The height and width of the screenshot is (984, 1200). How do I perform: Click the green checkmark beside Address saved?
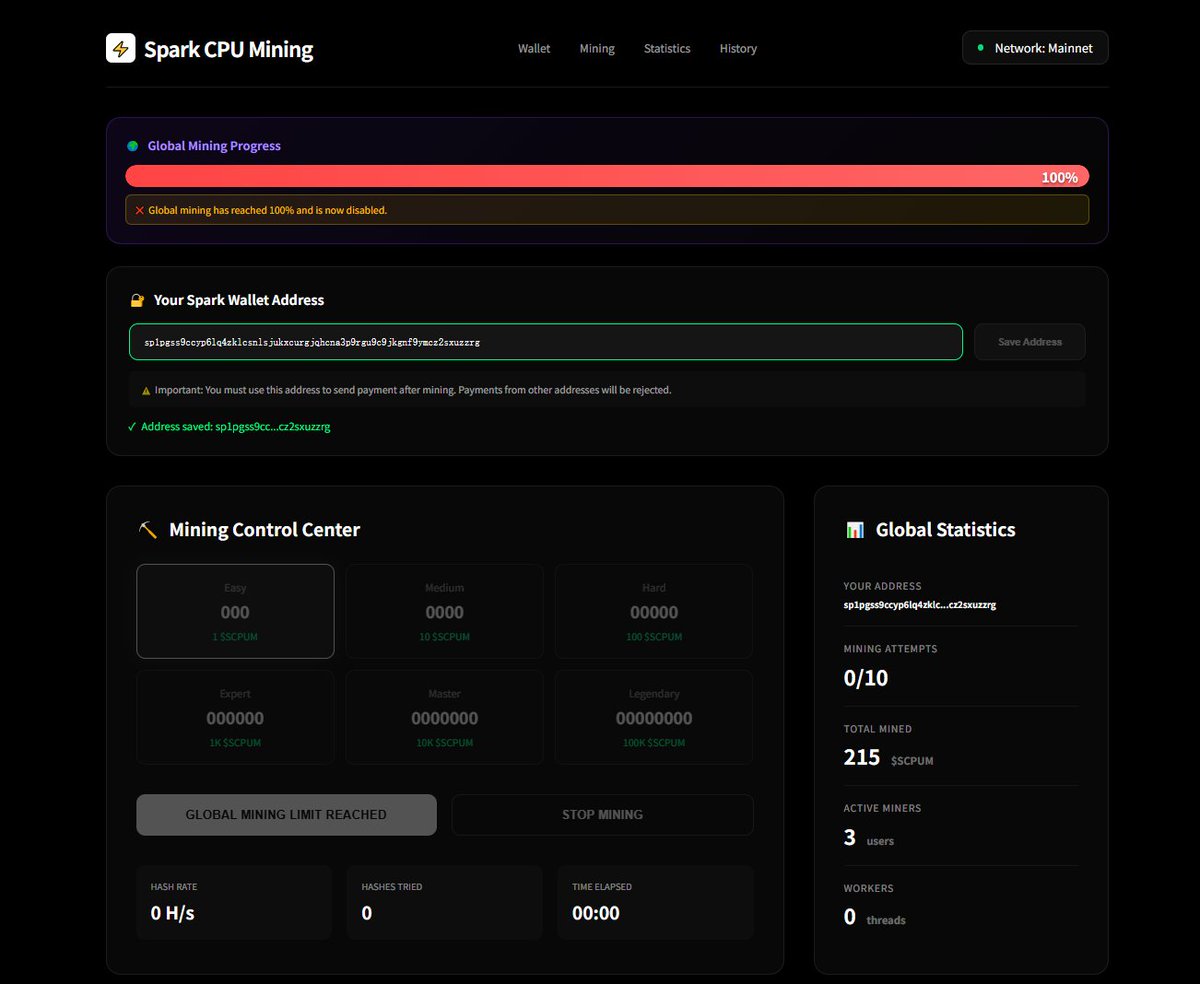coord(132,427)
